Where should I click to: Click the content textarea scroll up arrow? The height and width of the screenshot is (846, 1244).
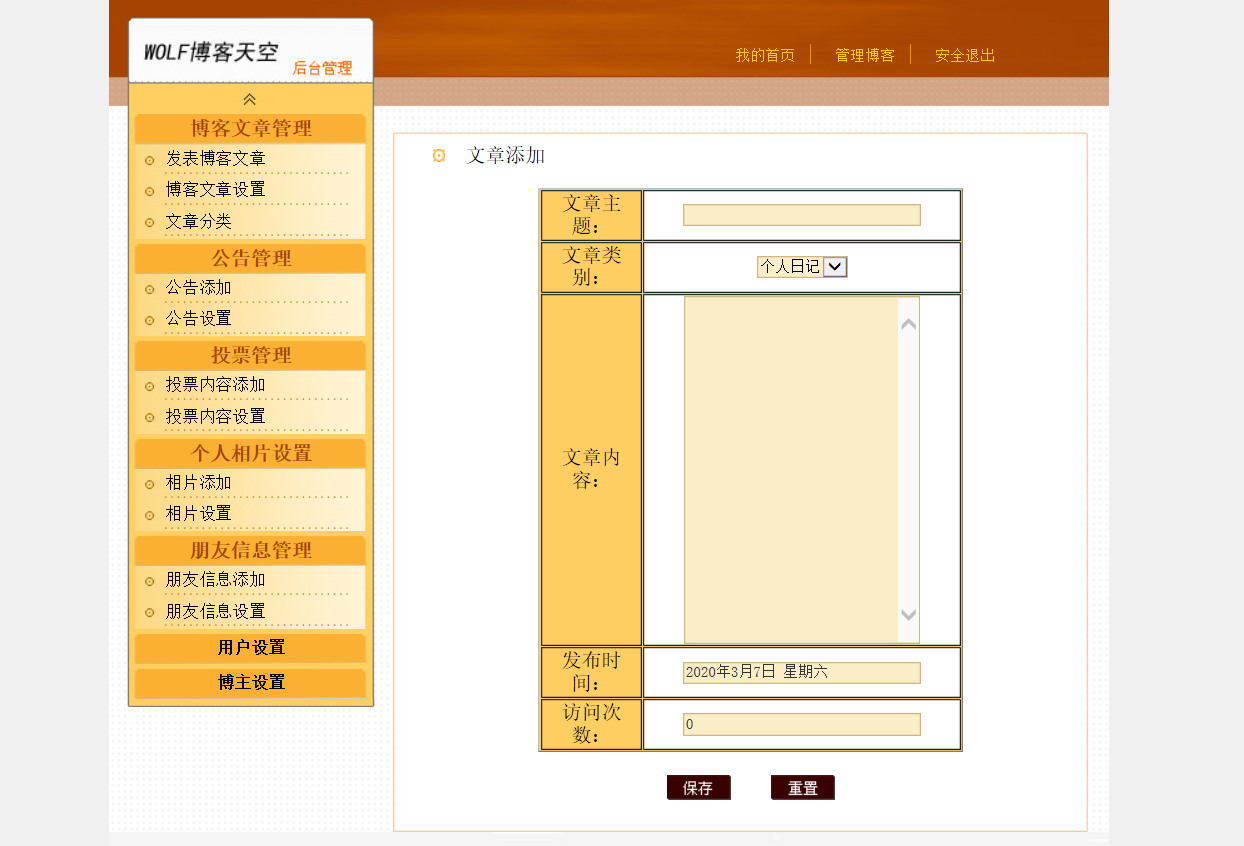click(x=909, y=324)
